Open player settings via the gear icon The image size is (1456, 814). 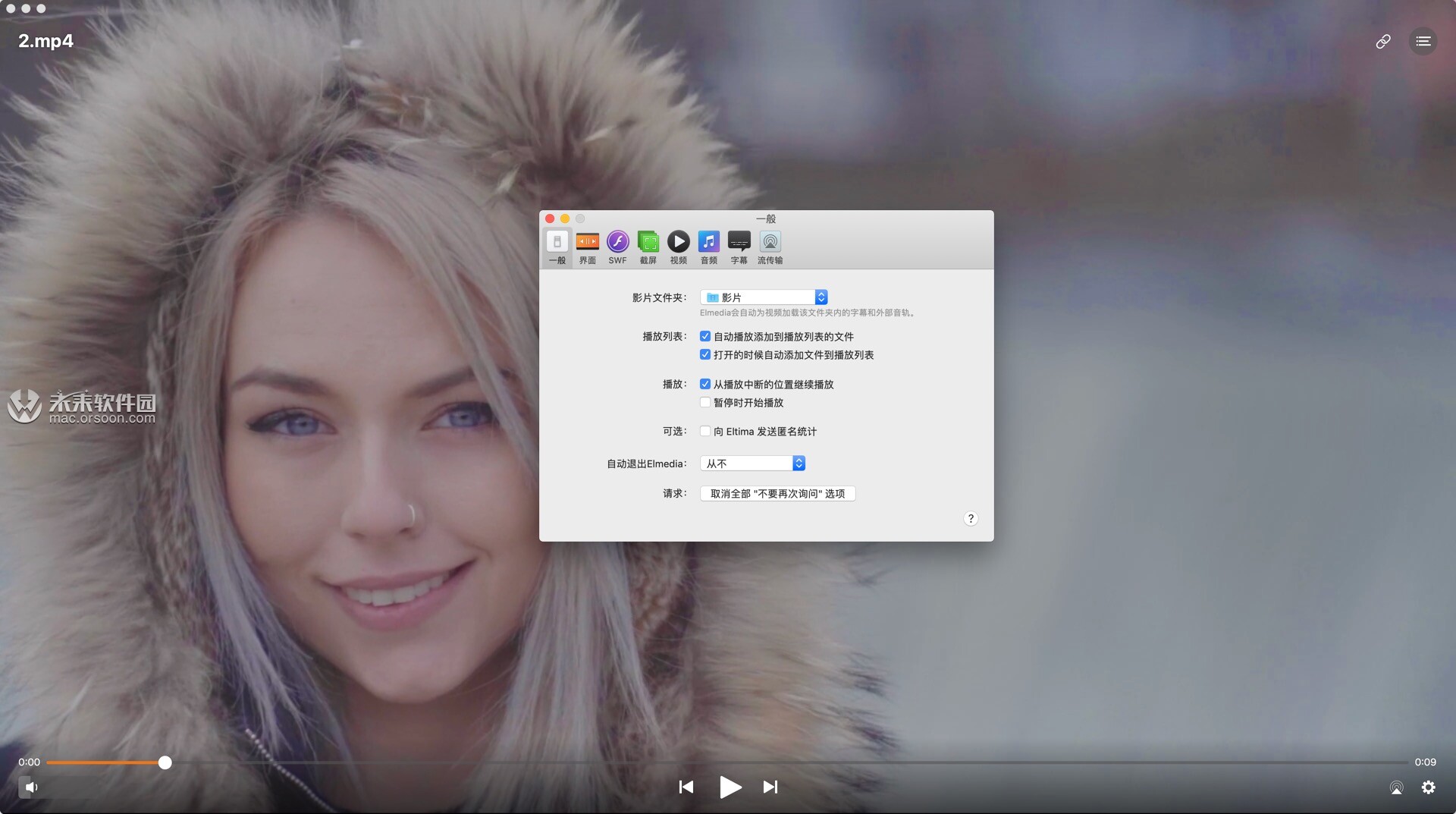[x=1429, y=787]
